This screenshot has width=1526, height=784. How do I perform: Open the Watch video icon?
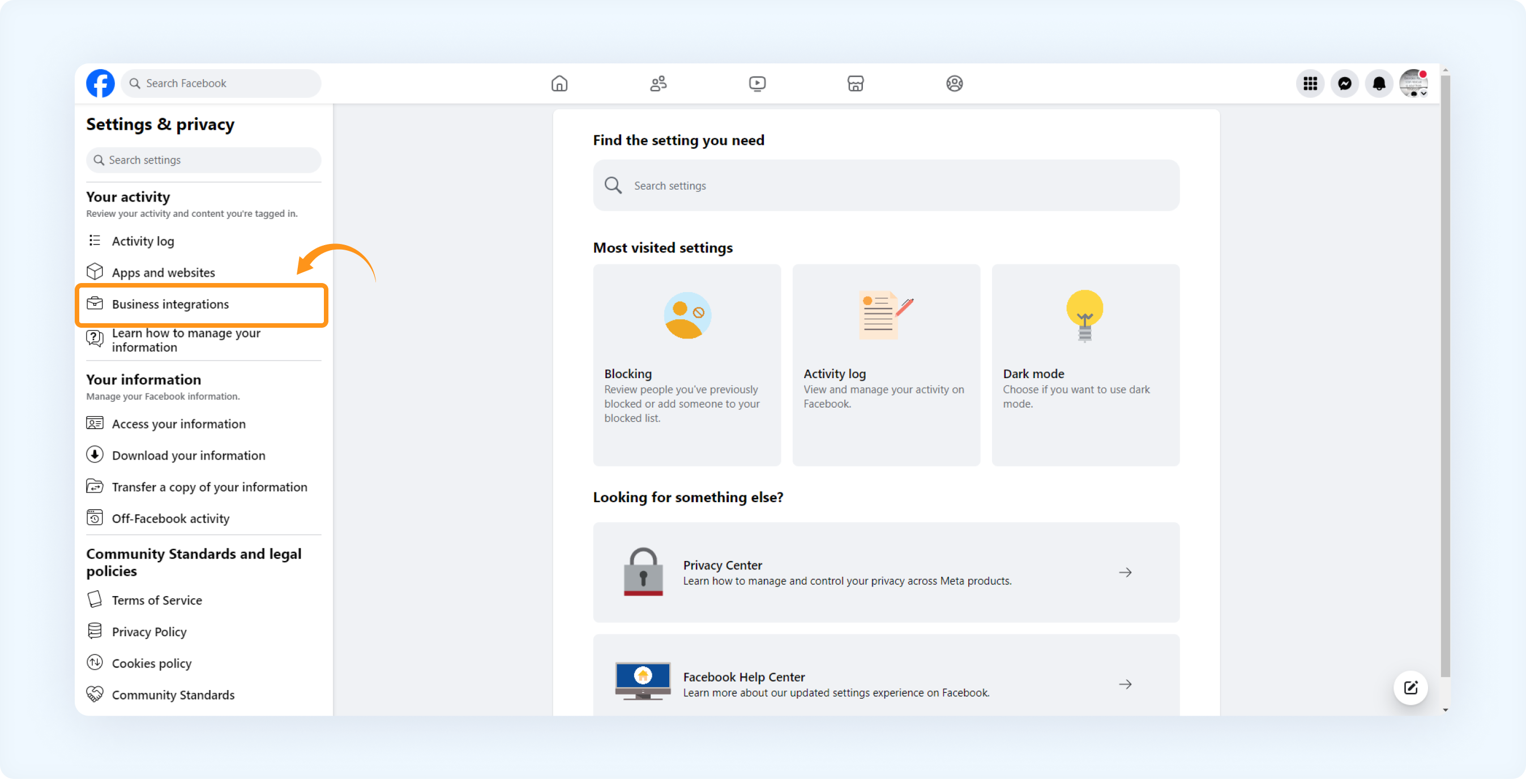(757, 83)
